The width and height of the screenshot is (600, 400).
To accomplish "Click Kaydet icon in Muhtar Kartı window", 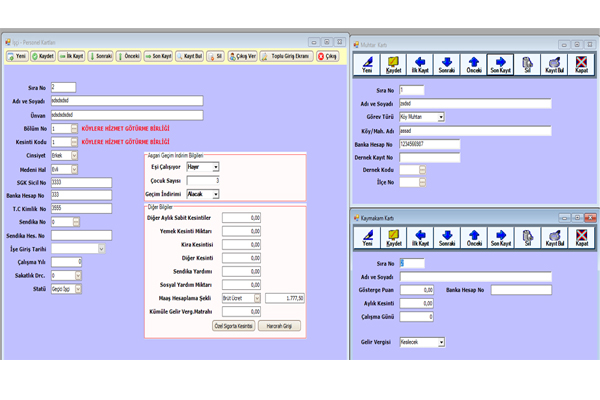I will [394, 65].
